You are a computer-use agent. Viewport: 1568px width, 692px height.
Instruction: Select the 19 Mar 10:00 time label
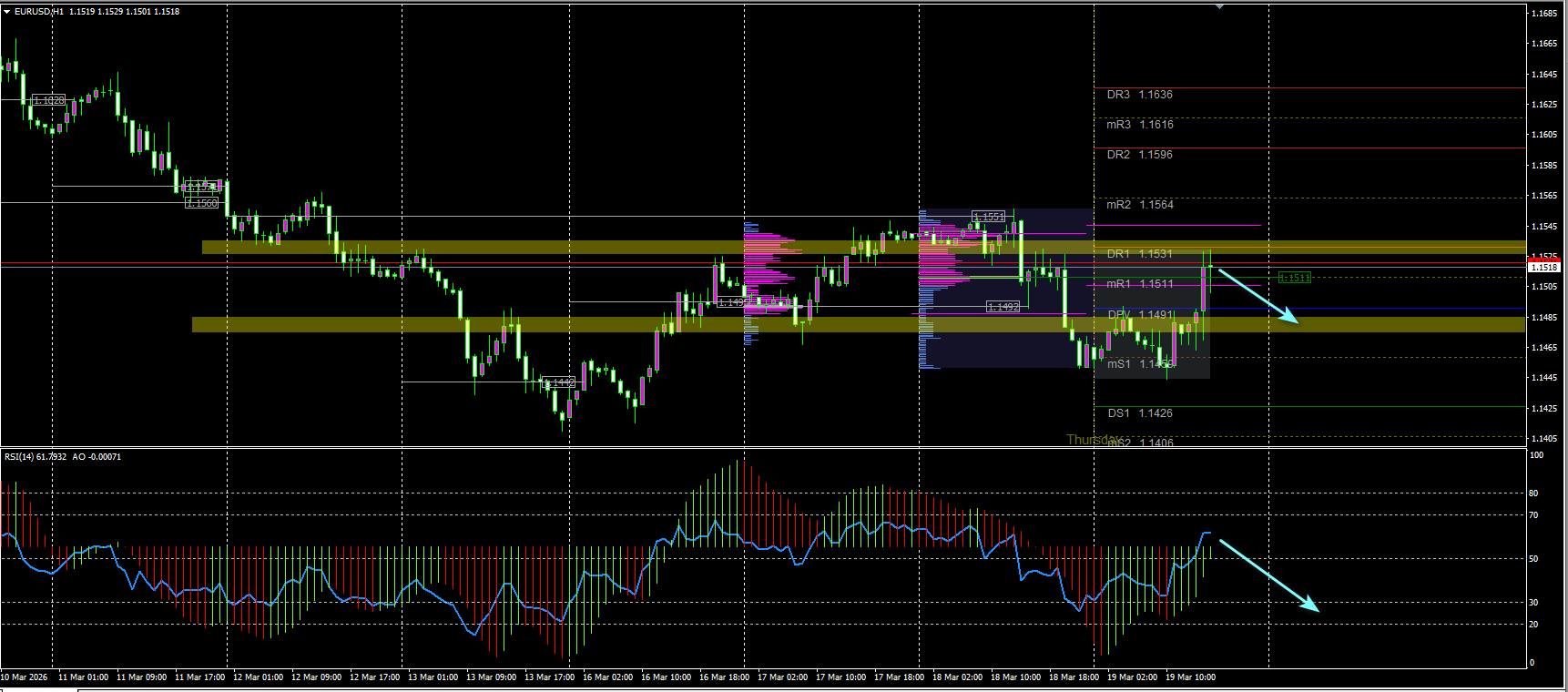(1190, 677)
